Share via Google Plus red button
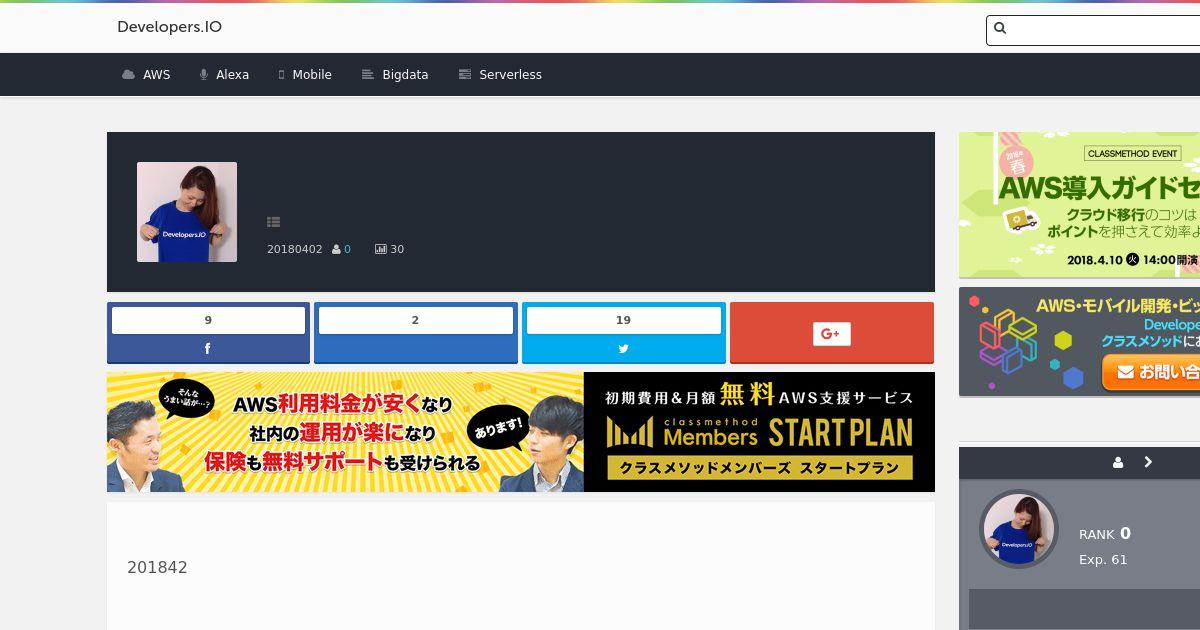The width and height of the screenshot is (1200, 630). (831, 333)
